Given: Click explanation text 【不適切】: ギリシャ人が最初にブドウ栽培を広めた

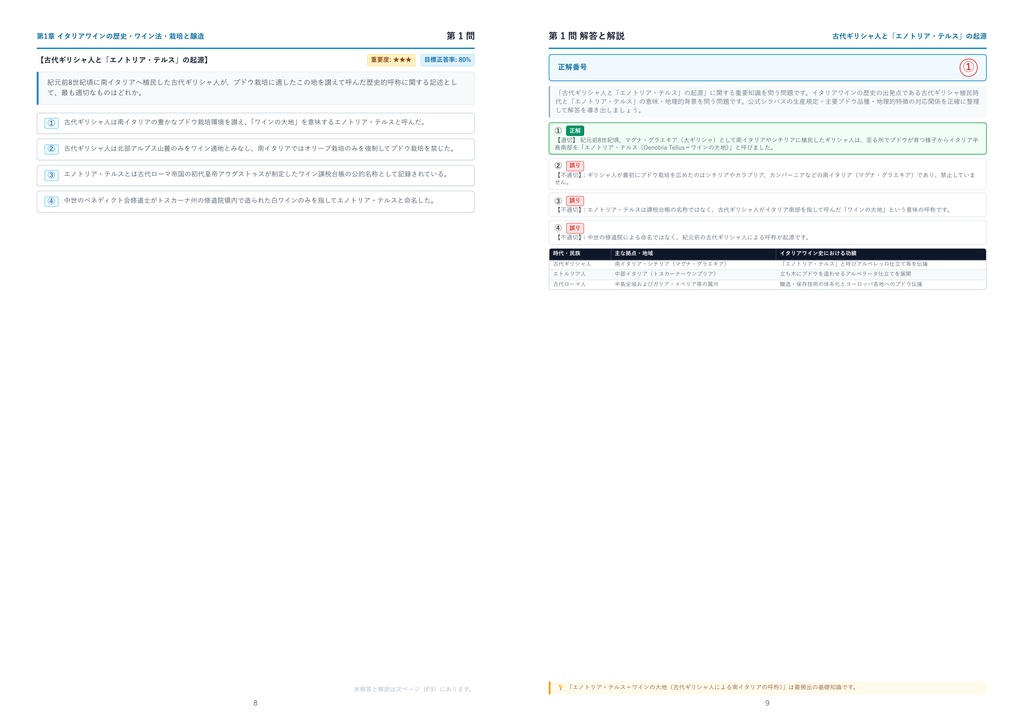Looking at the screenshot, I should coord(765,178).
